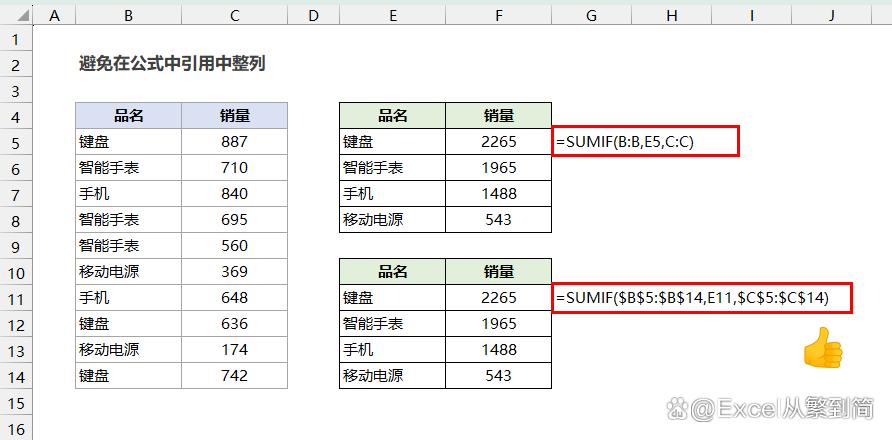Select cell containing 742
Viewport: 892px width, 440px height.
(x=234, y=376)
